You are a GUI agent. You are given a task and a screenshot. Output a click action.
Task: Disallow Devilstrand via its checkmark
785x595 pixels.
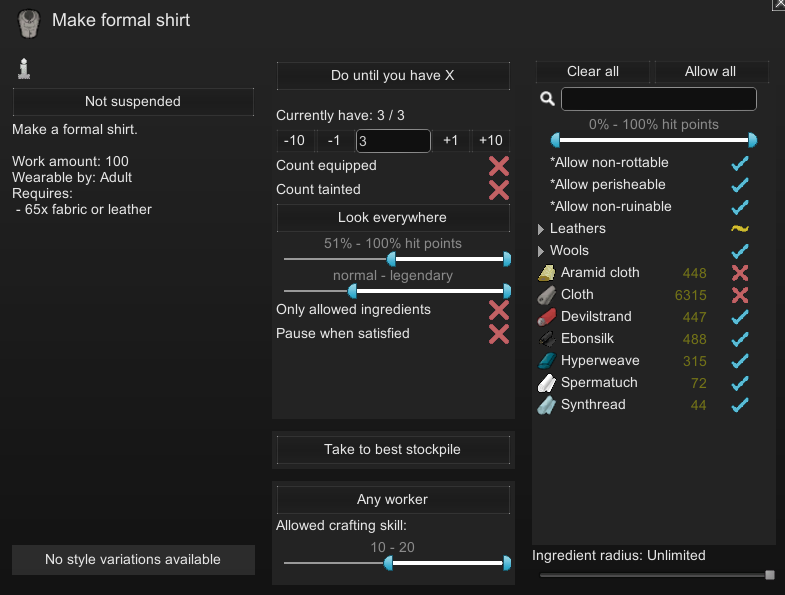pyautogui.click(x=740, y=317)
